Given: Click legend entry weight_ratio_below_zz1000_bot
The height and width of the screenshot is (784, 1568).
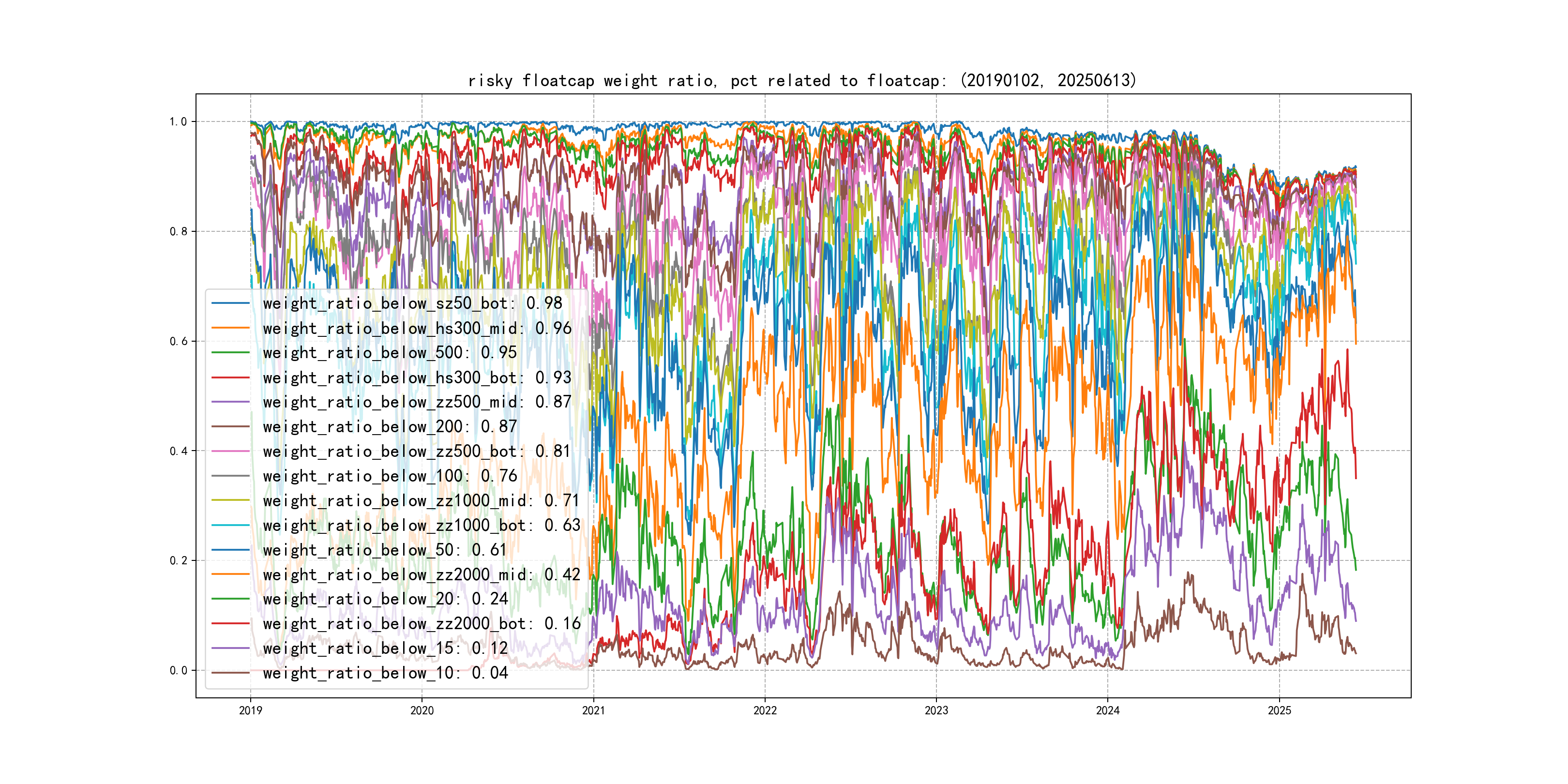Looking at the screenshot, I should pyautogui.click(x=421, y=525).
